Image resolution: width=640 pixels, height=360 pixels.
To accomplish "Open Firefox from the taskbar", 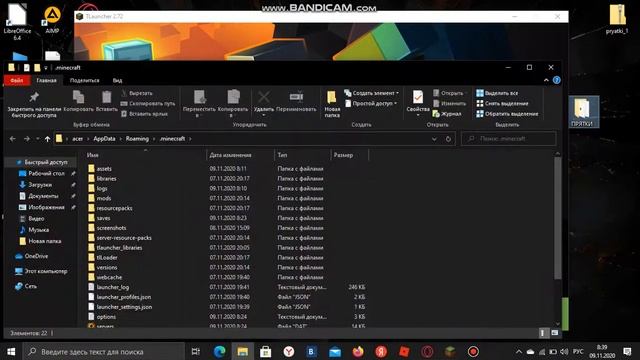I will click(358, 351).
